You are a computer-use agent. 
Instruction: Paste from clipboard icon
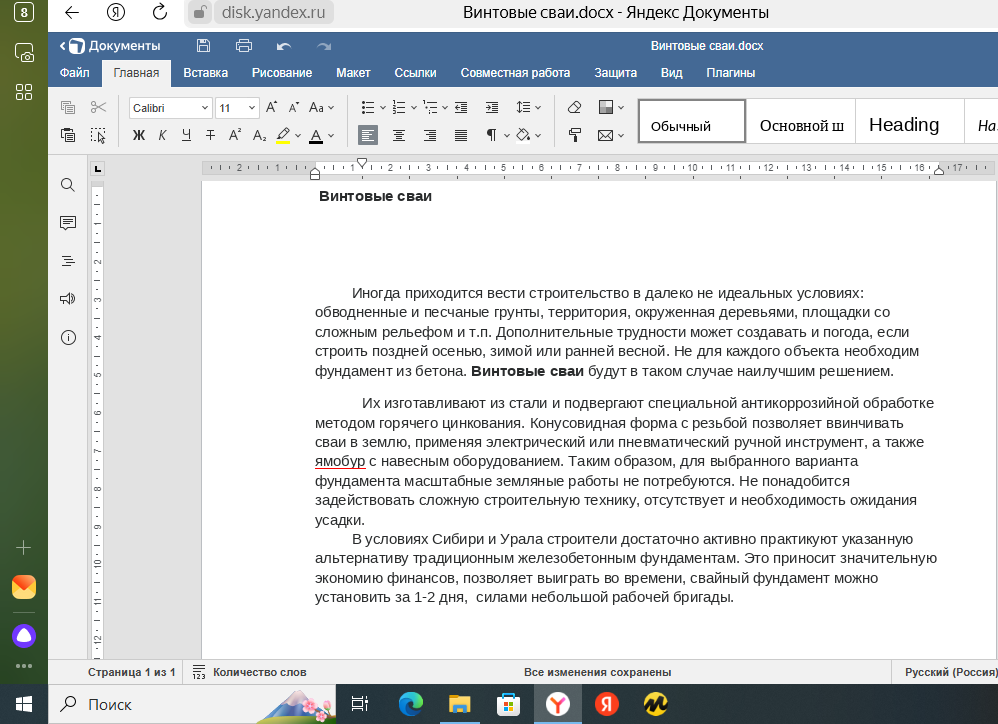point(67,136)
